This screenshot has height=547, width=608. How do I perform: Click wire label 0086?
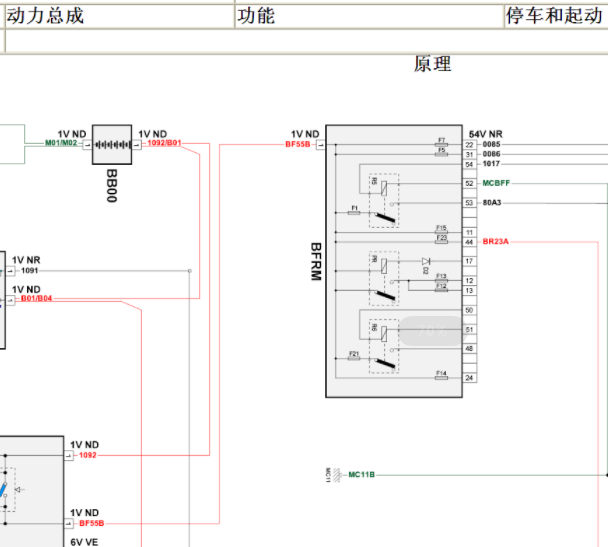click(x=491, y=154)
